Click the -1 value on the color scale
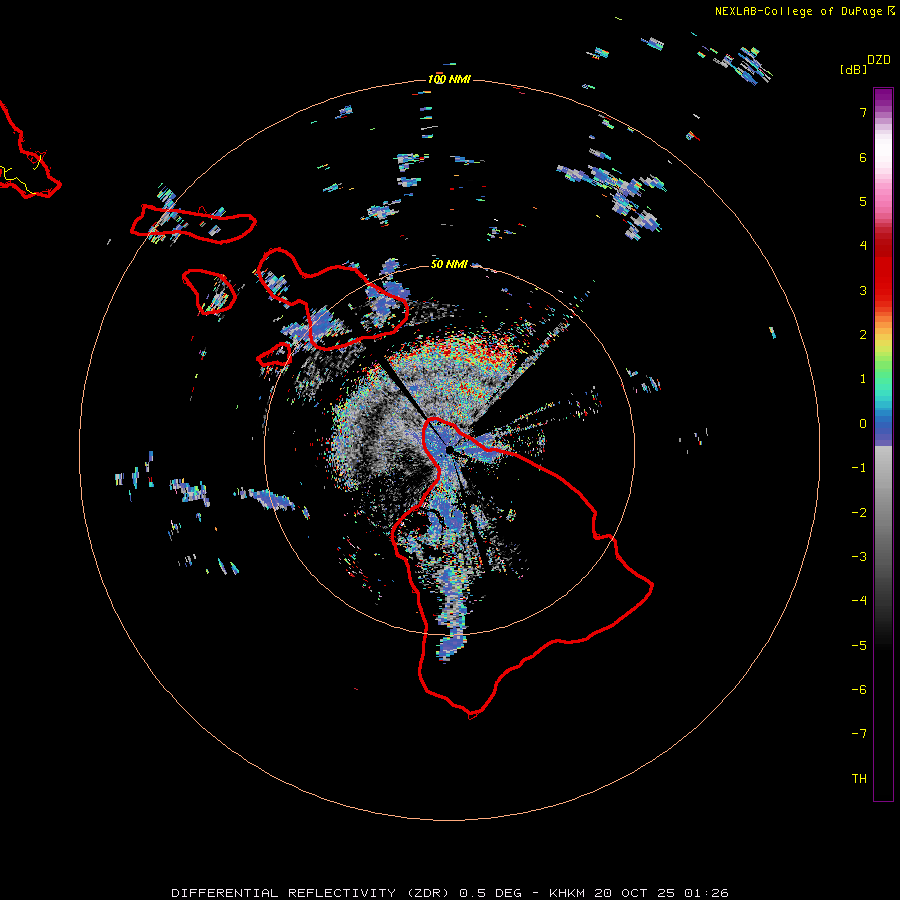The height and width of the screenshot is (900, 900). tap(859, 468)
